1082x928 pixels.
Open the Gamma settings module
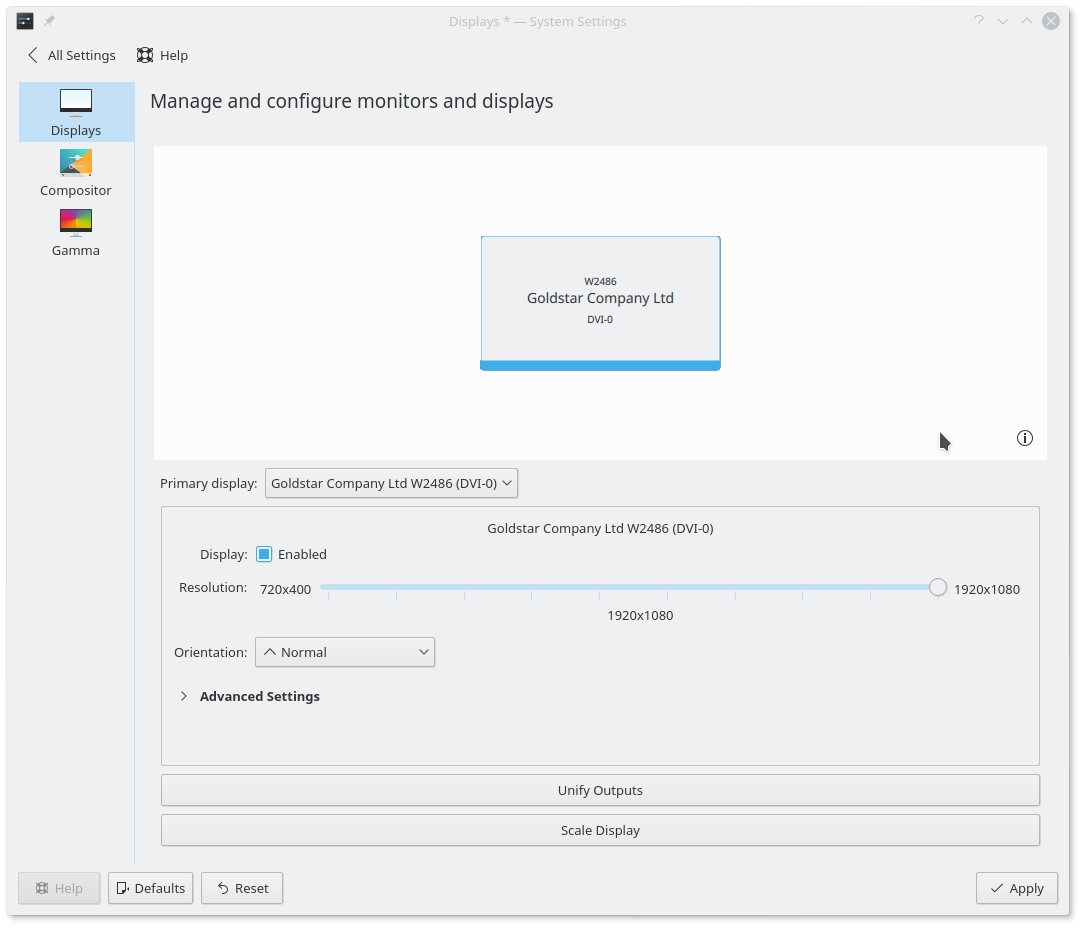point(76,233)
